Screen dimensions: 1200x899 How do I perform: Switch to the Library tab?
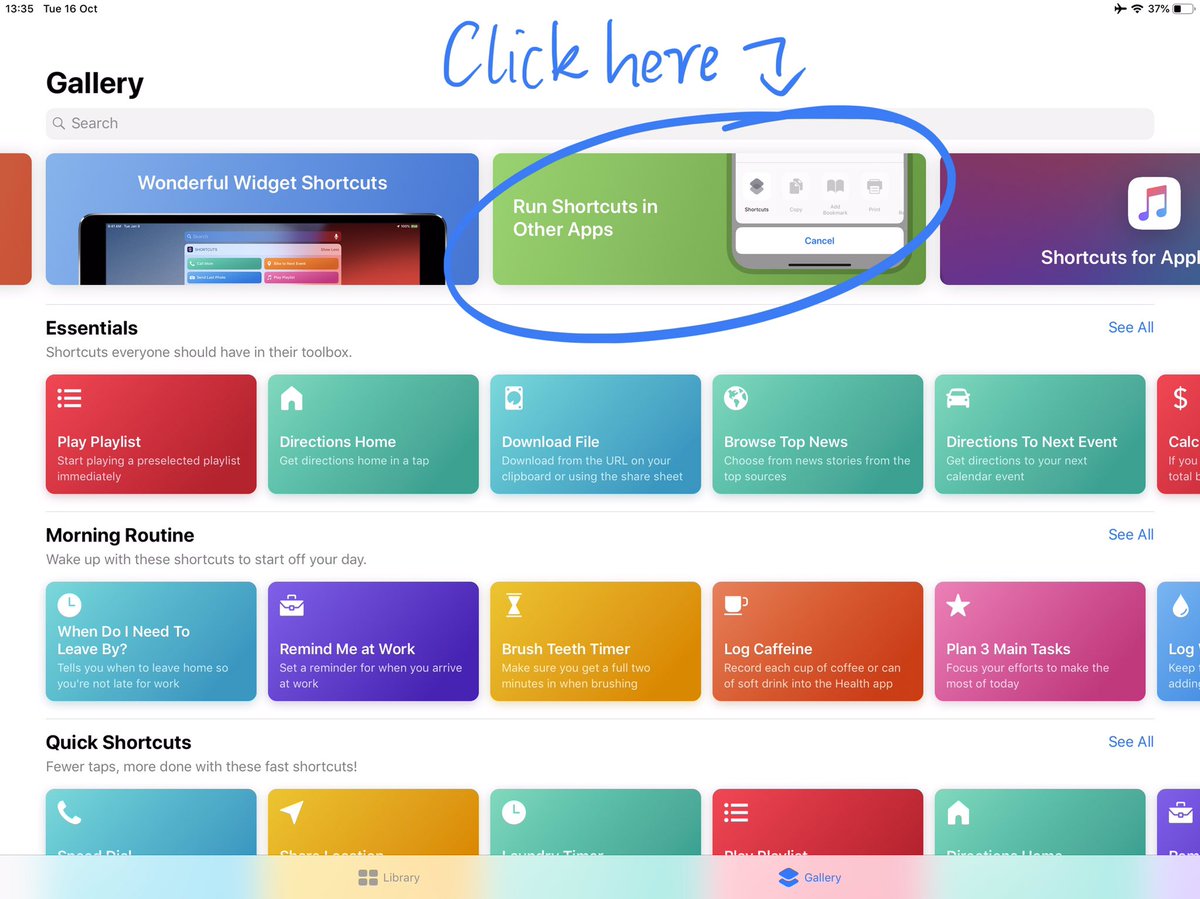[x=389, y=878]
